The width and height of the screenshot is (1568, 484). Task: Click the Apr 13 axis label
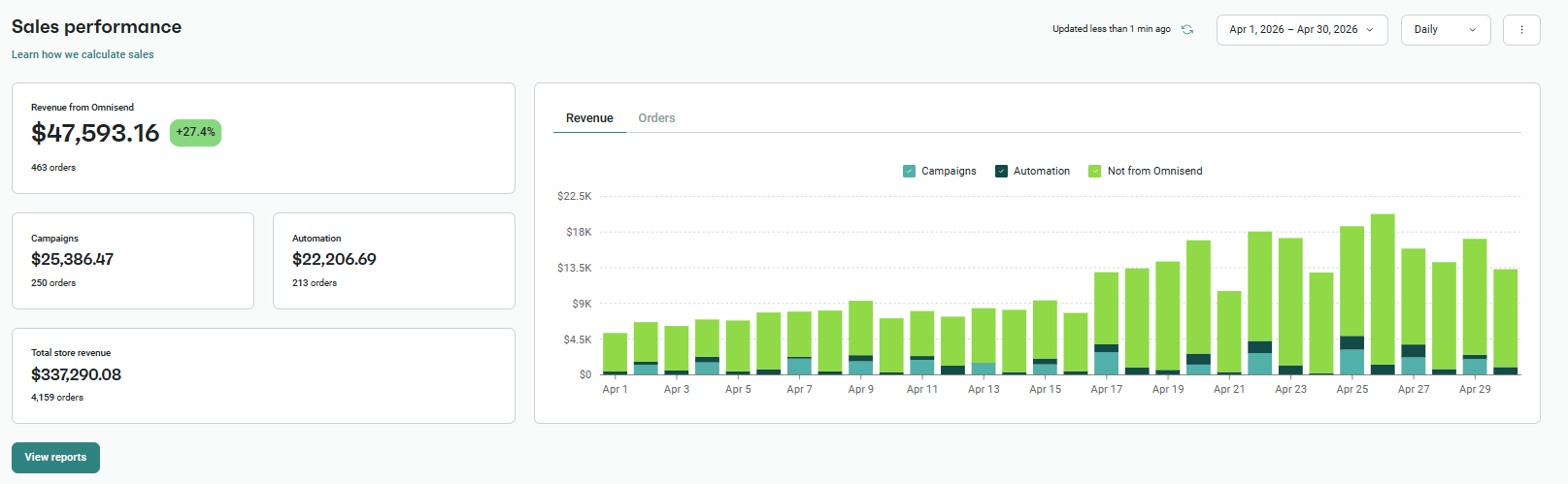point(984,390)
